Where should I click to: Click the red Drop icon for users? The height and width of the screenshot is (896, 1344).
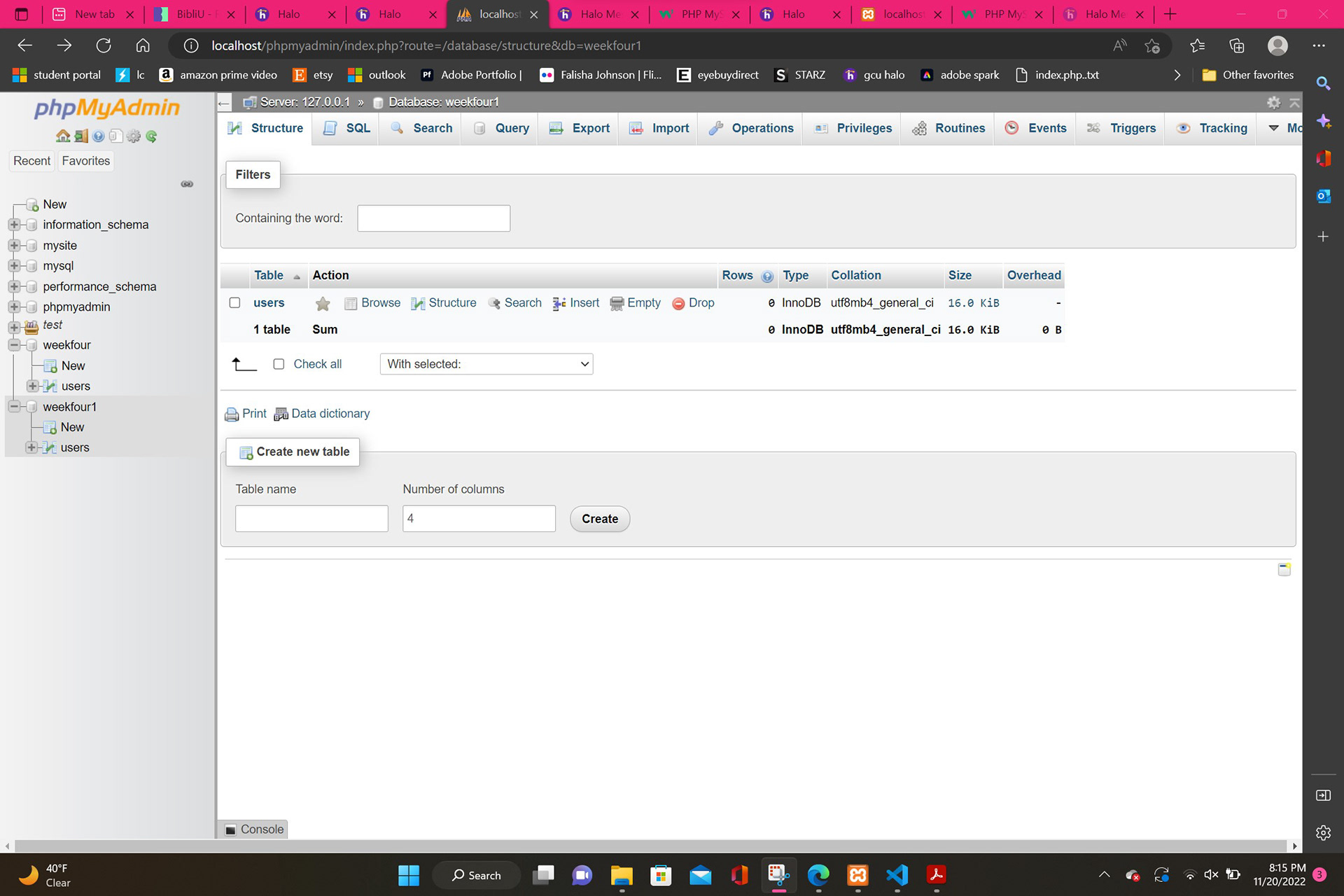678,303
